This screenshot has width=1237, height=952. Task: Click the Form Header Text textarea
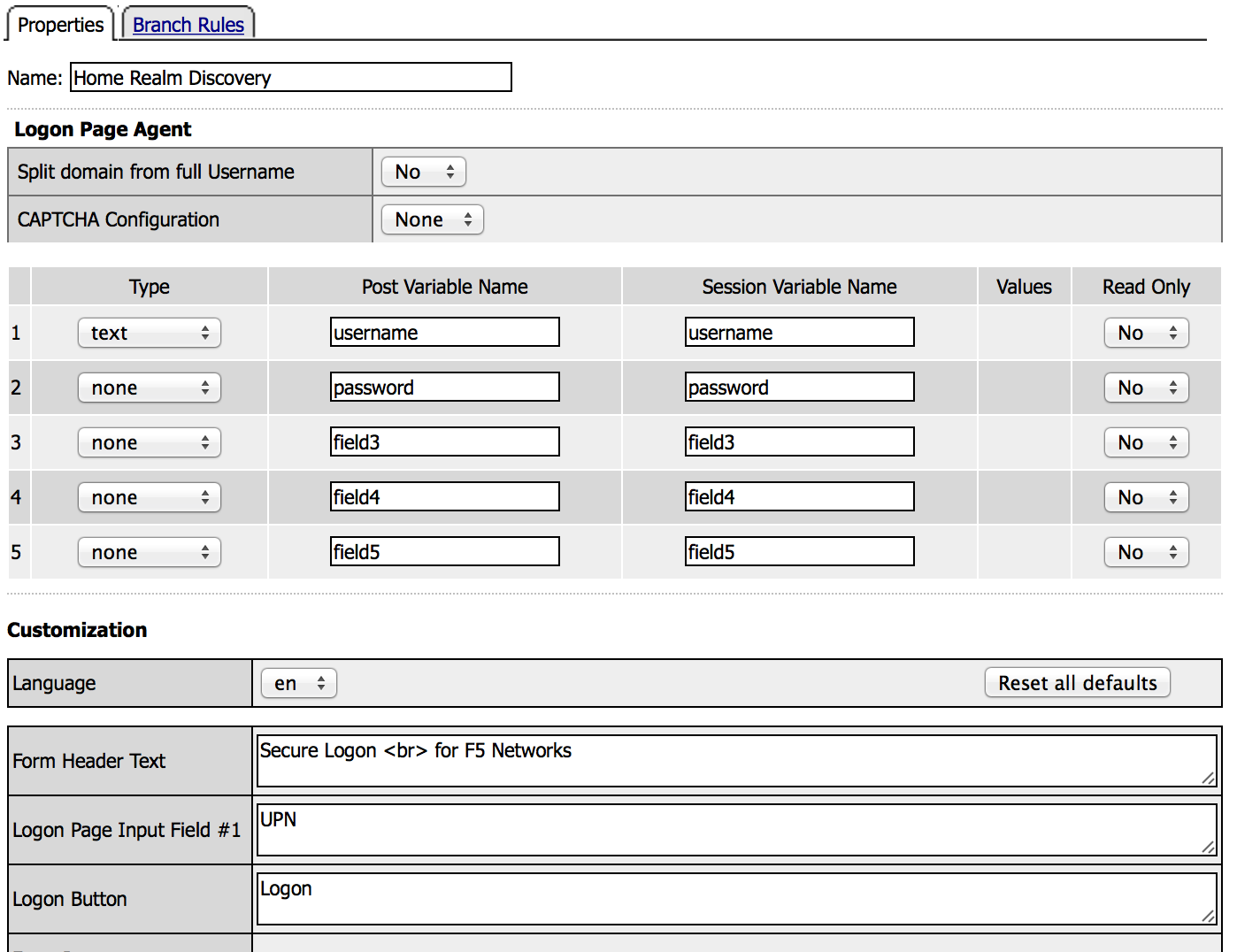pyautogui.click(x=736, y=761)
